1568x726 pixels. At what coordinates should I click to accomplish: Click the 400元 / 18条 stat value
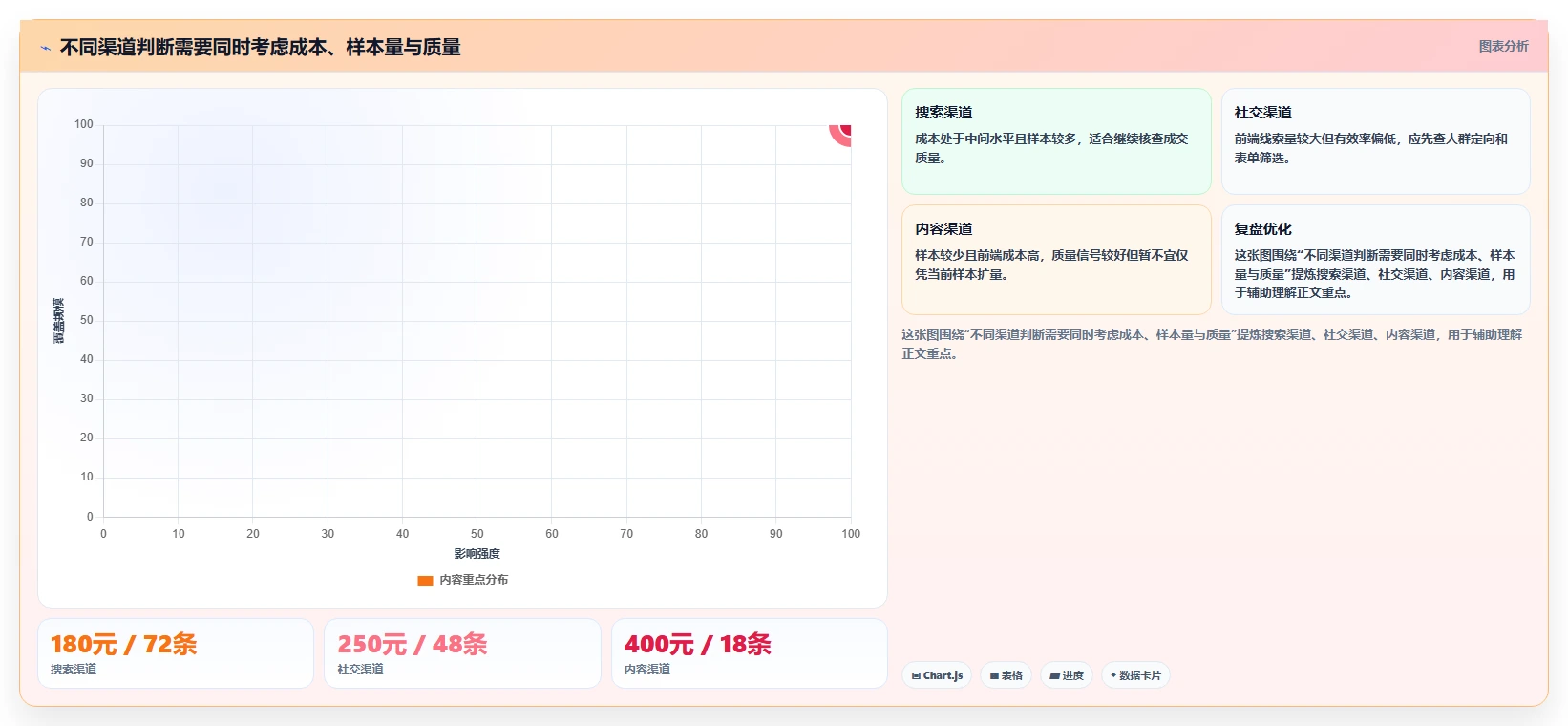[698, 644]
